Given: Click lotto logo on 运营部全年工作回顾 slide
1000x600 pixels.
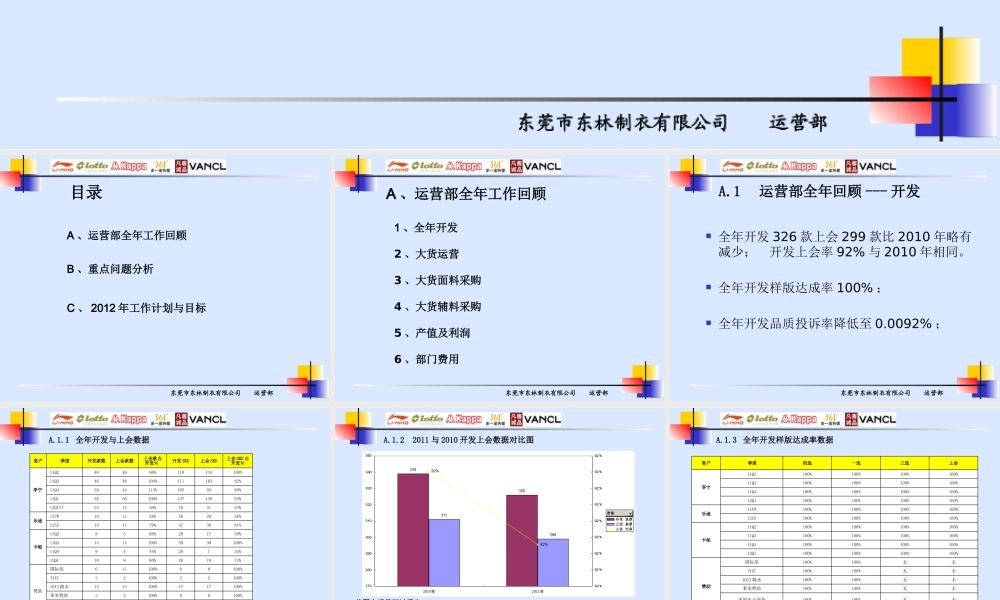Looking at the screenshot, I should [x=427, y=166].
